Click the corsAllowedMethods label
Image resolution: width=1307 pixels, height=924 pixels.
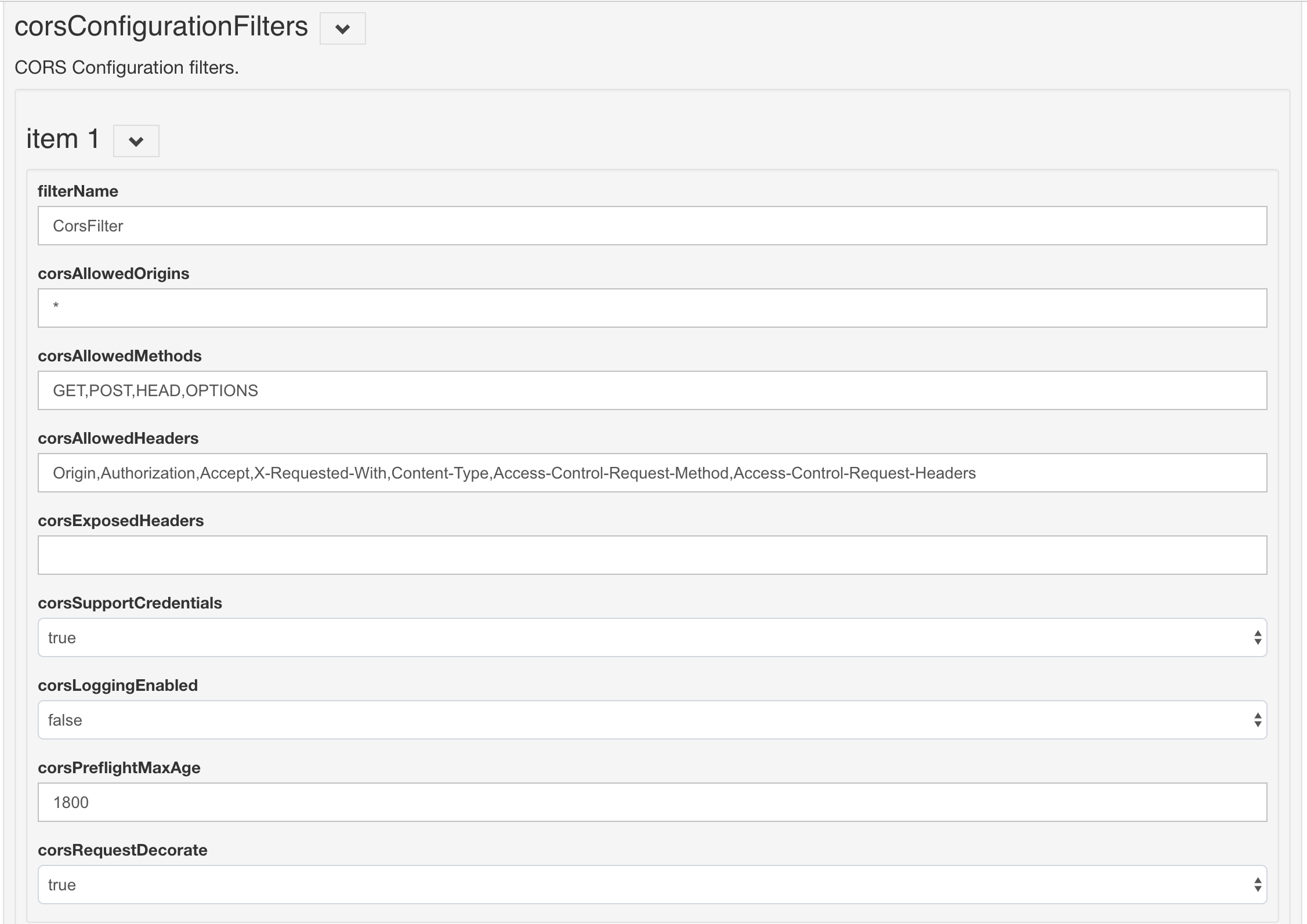point(120,356)
